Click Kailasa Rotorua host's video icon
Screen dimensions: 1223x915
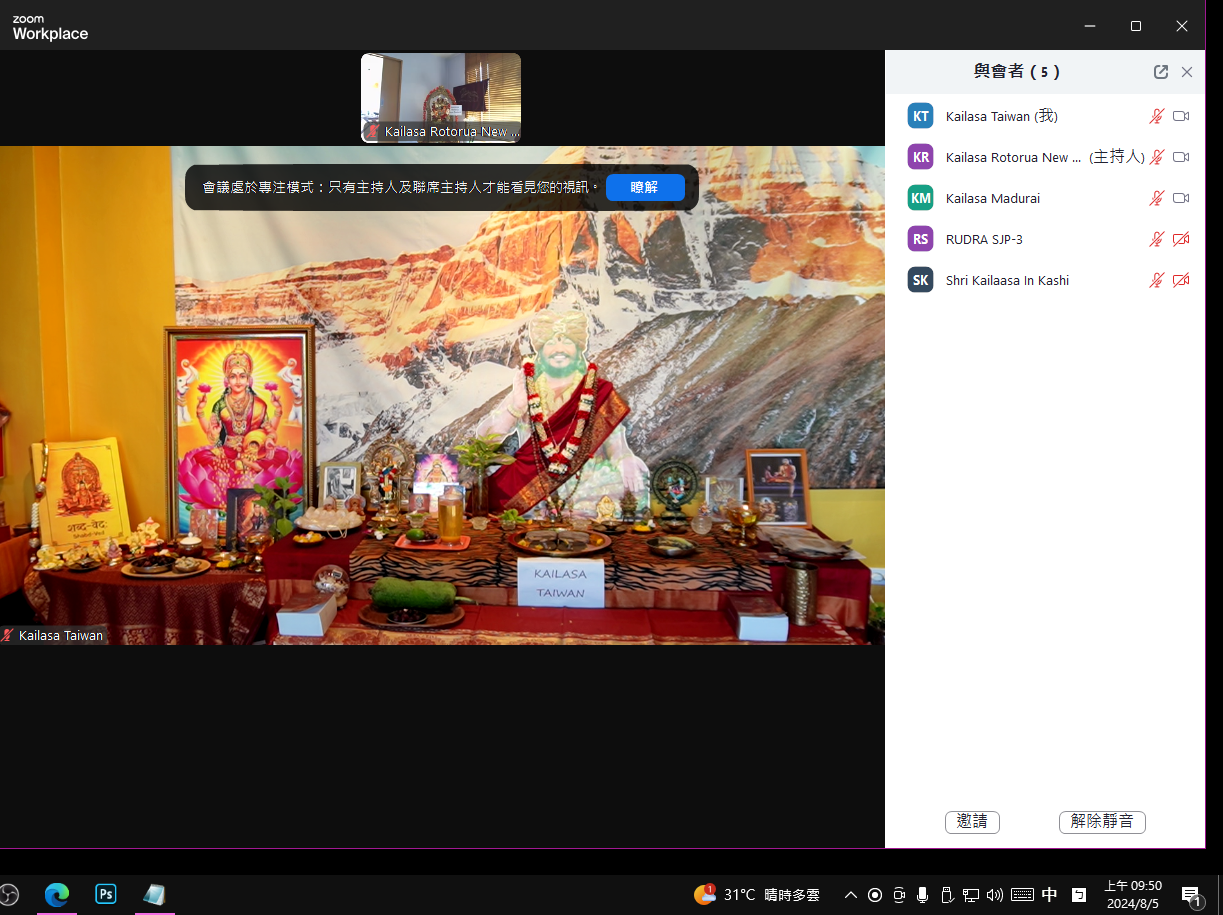click(x=1181, y=157)
